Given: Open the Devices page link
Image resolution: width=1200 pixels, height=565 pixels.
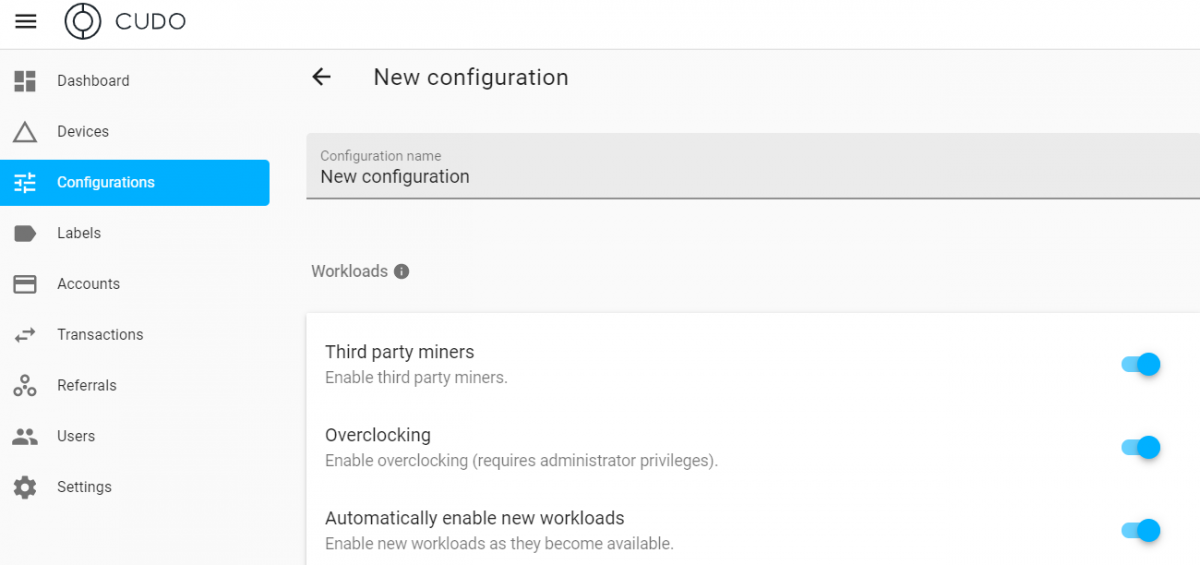Looking at the screenshot, I should pos(83,132).
